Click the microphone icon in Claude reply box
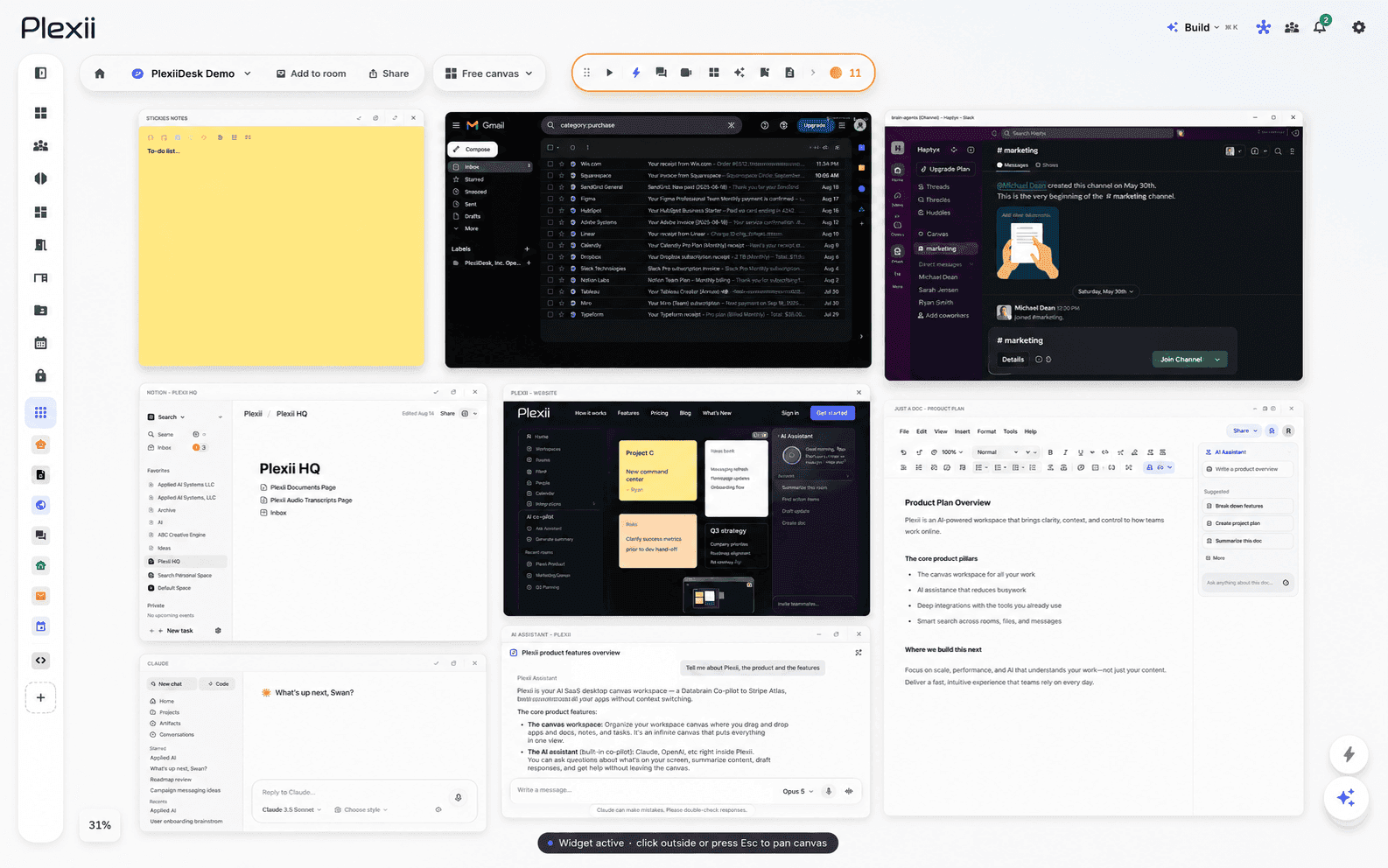Screen dimensions: 1388x868 pos(458,797)
